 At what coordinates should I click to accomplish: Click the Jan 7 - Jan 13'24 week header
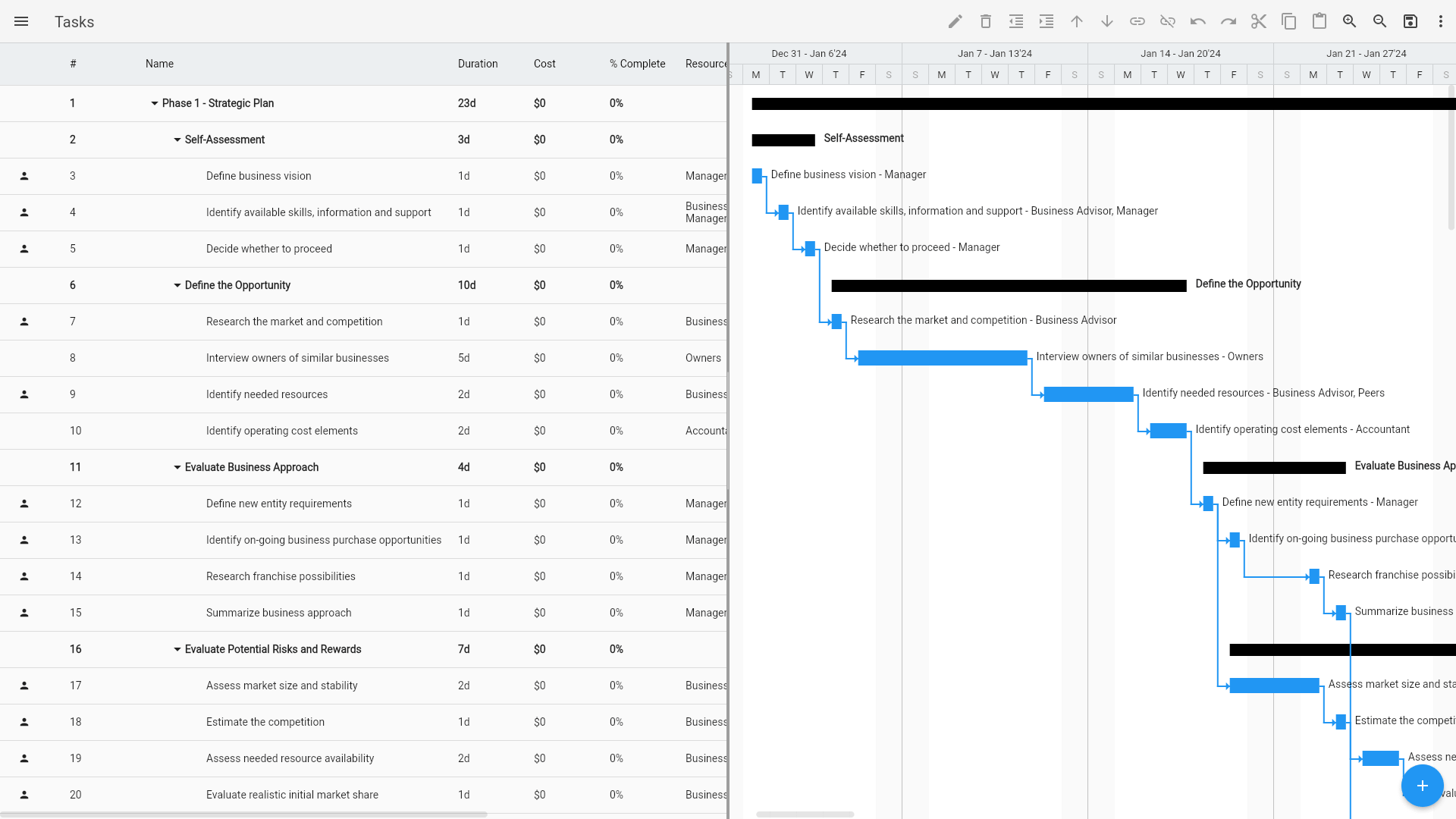pyautogui.click(x=995, y=54)
